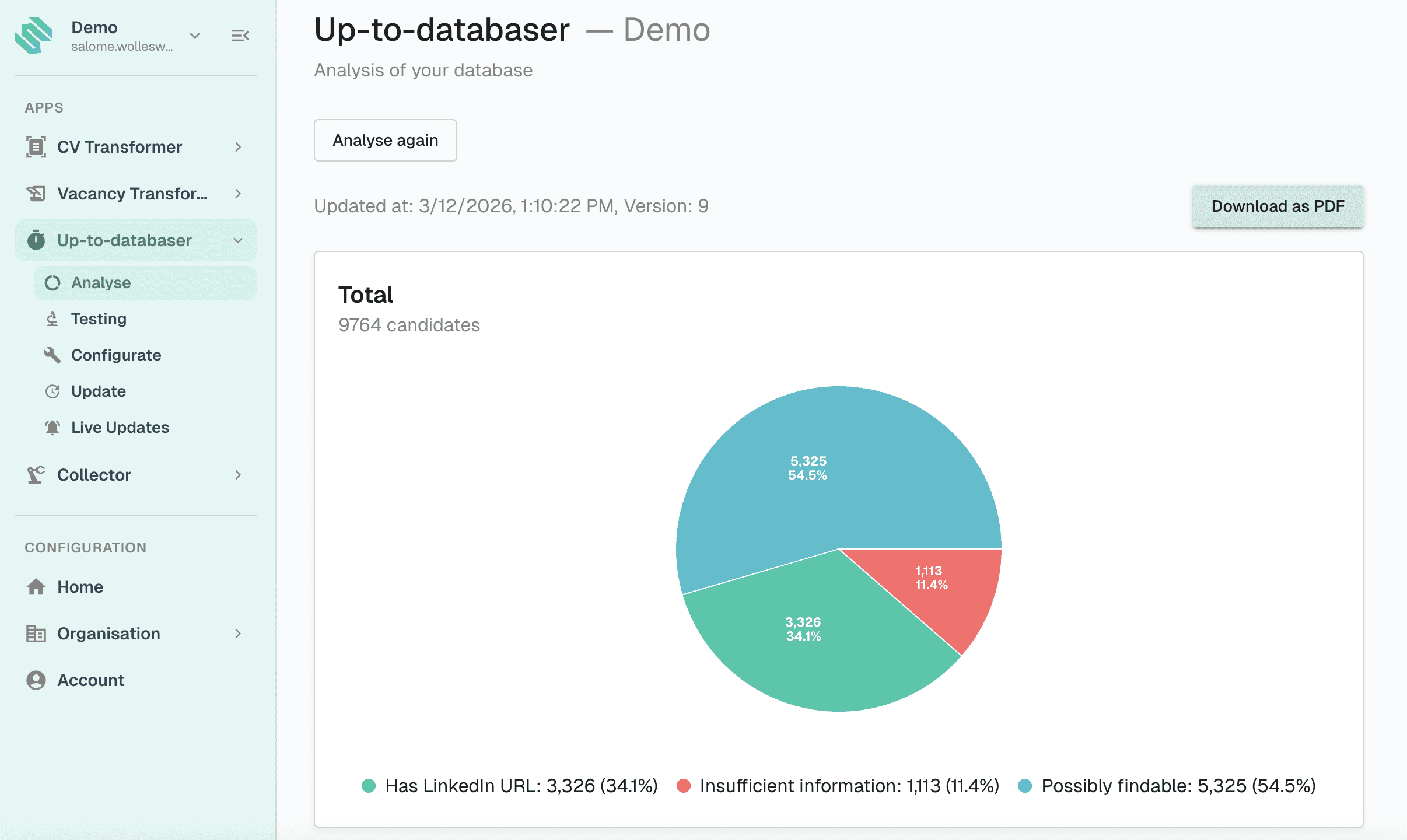Screen dimensions: 1407x840
Task: Expand the CV Transformer chevron
Action: click(x=238, y=147)
